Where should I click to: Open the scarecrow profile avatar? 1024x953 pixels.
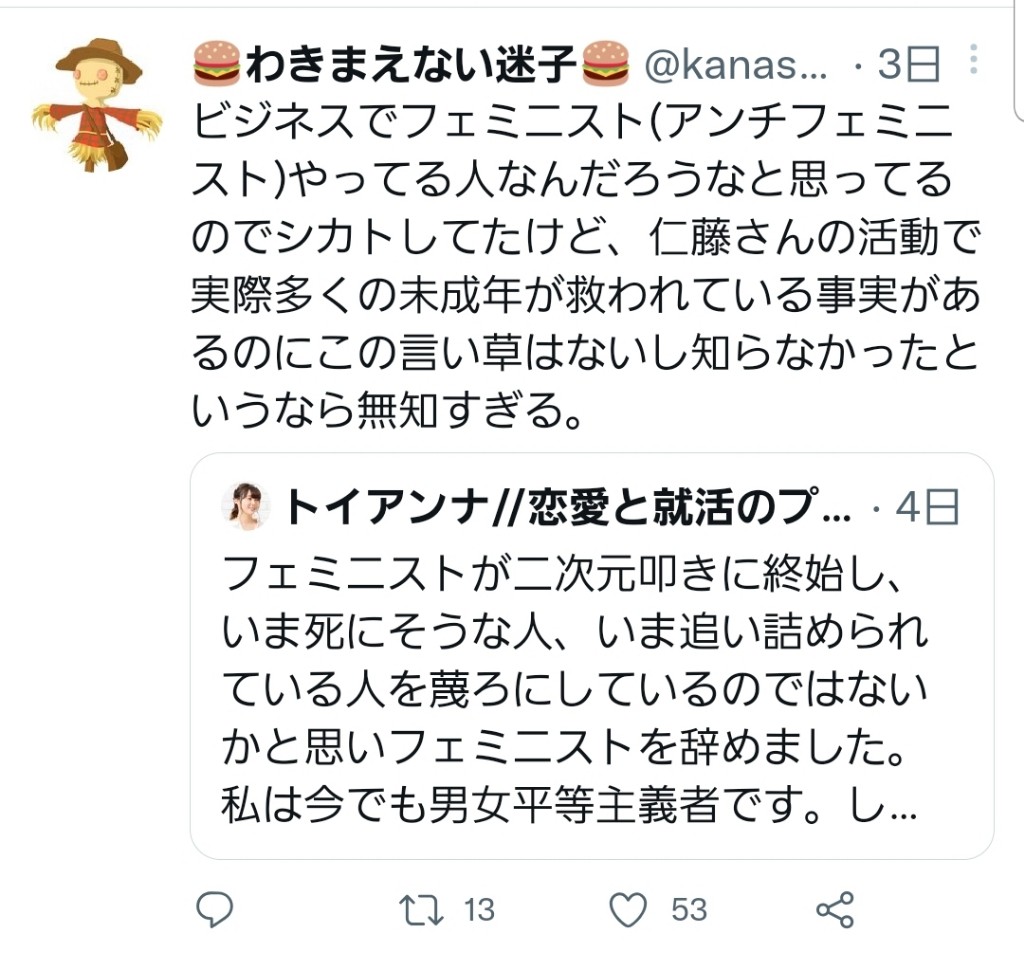[x=97, y=105]
